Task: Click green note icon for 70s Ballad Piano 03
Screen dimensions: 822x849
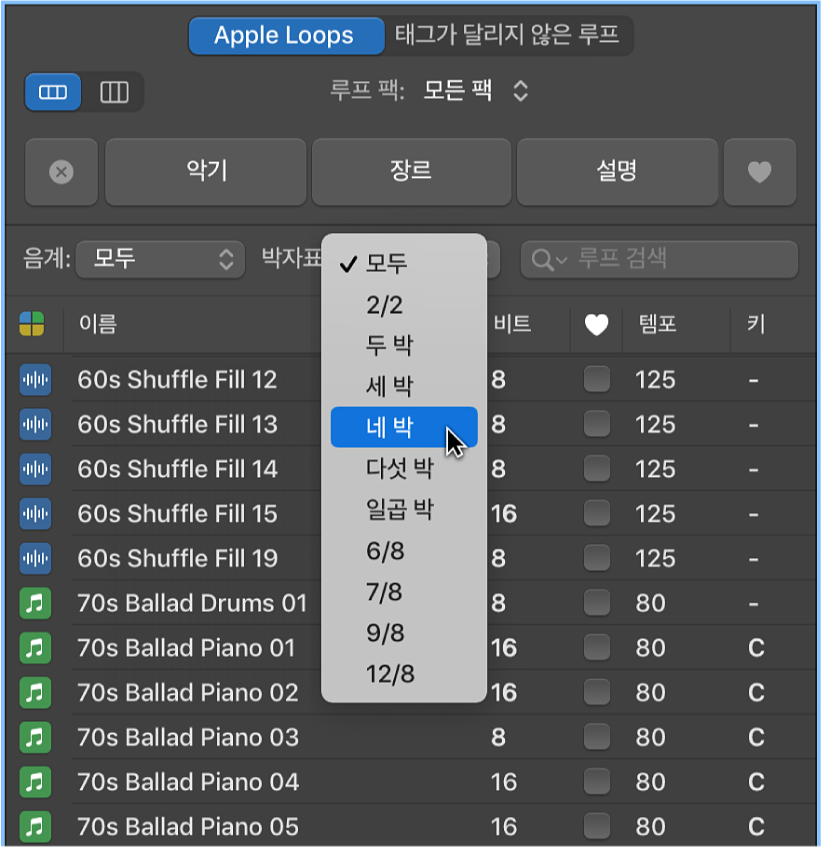Action: pyautogui.click(x=35, y=737)
